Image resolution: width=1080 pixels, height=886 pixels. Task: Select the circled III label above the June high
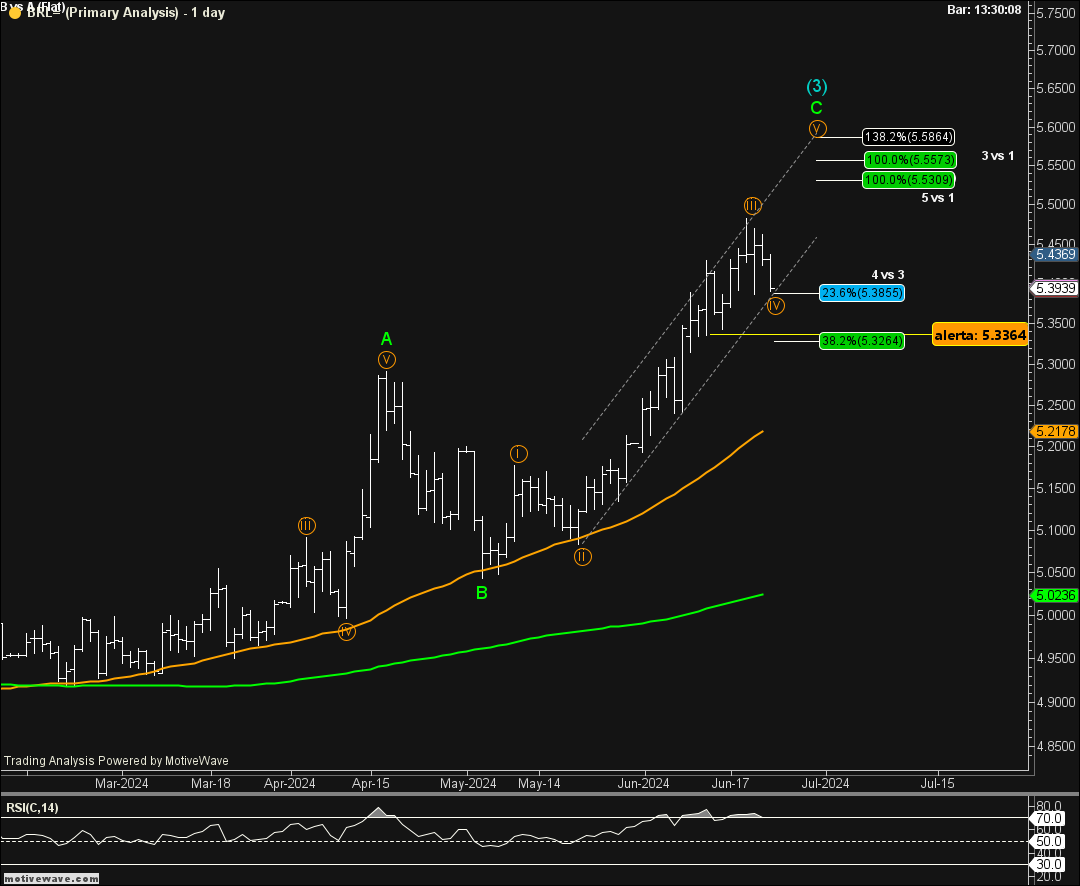click(752, 205)
